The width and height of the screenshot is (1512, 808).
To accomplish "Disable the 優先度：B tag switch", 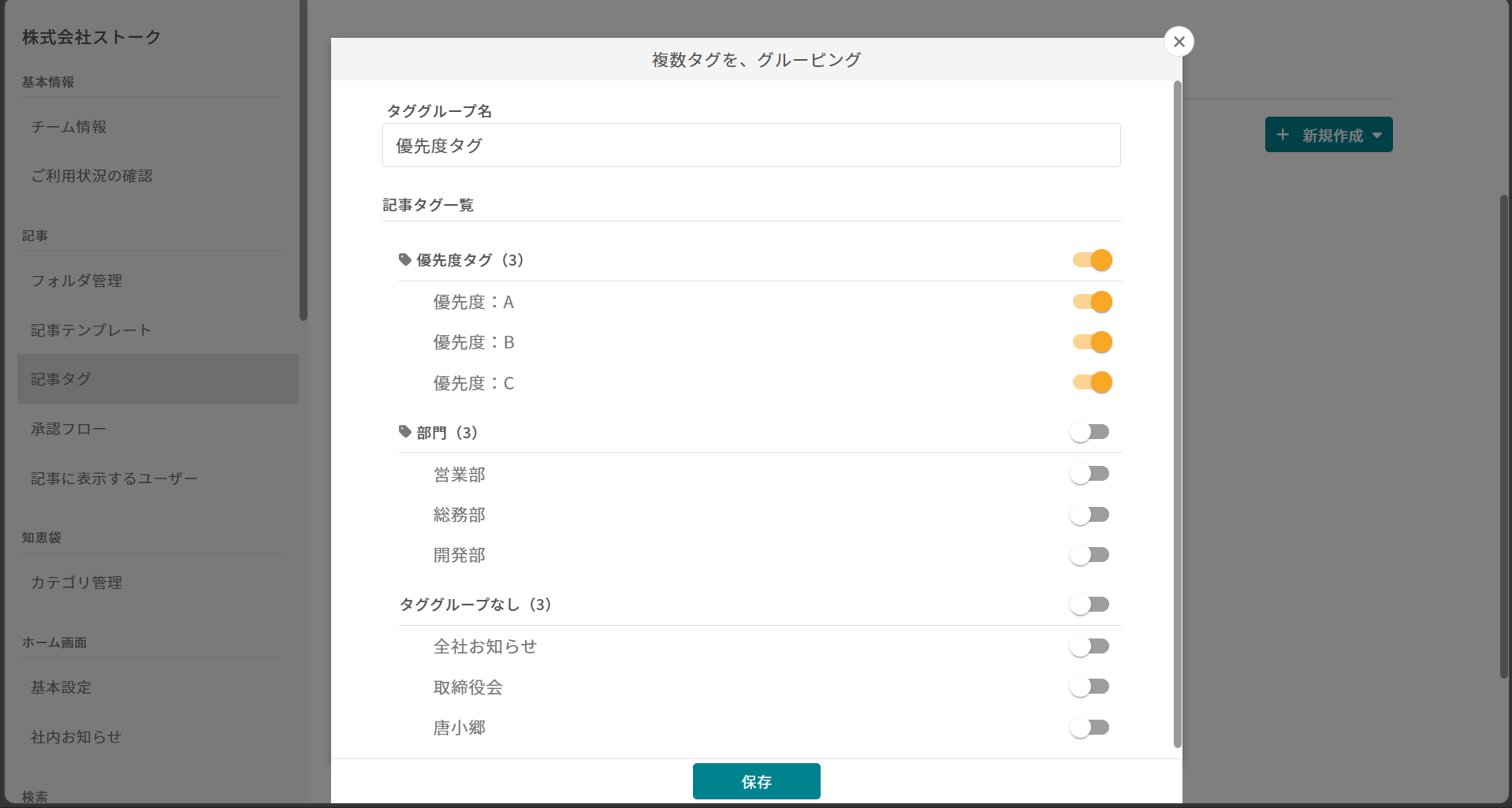I will coord(1092,342).
